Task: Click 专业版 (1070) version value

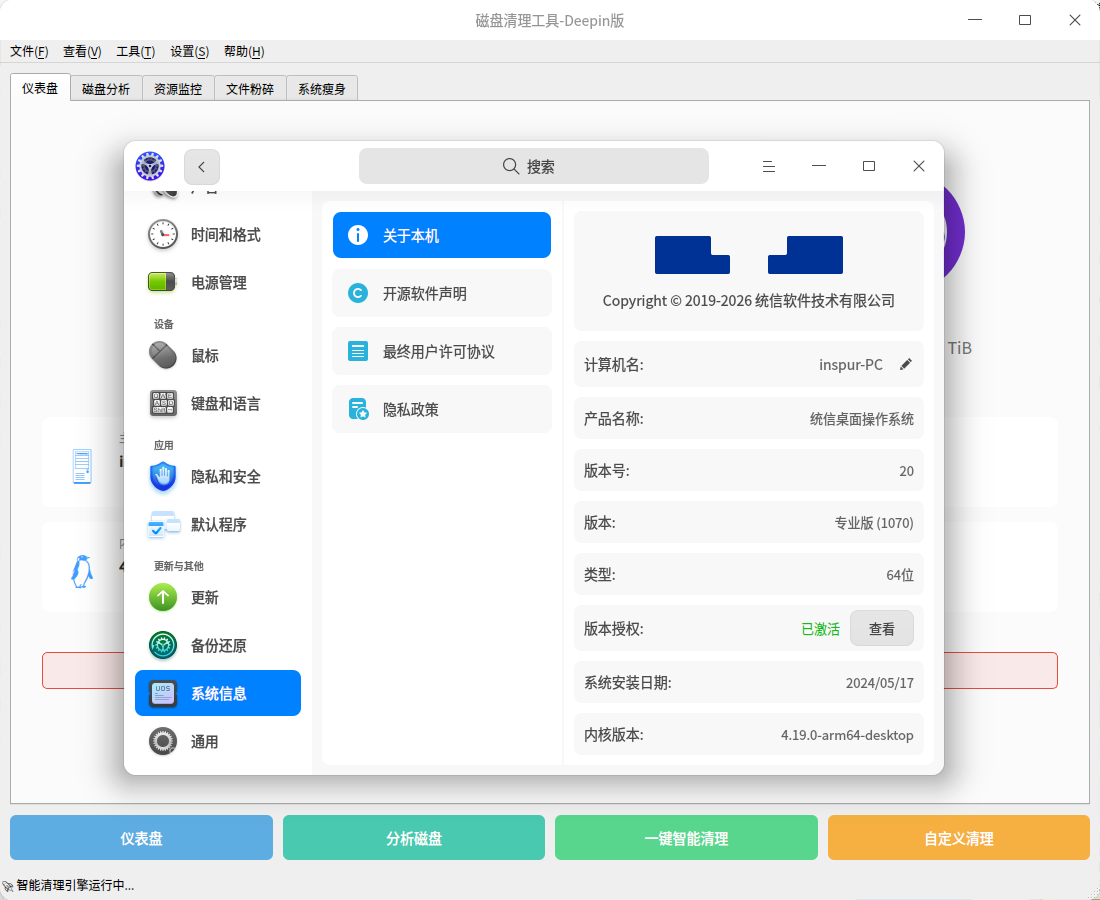Action: [873, 523]
